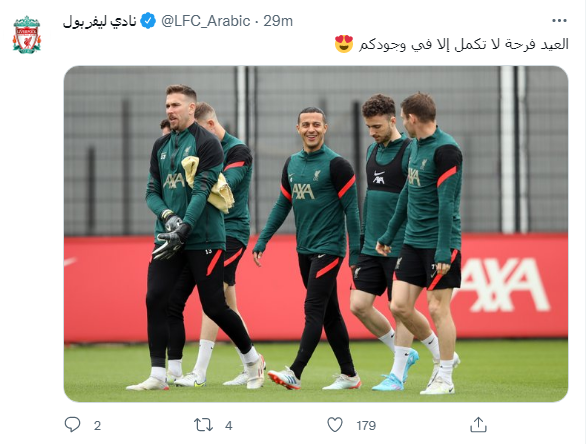This screenshot has width=588, height=444.
Task: Click the like count 179
Action: pyautogui.click(x=366, y=426)
